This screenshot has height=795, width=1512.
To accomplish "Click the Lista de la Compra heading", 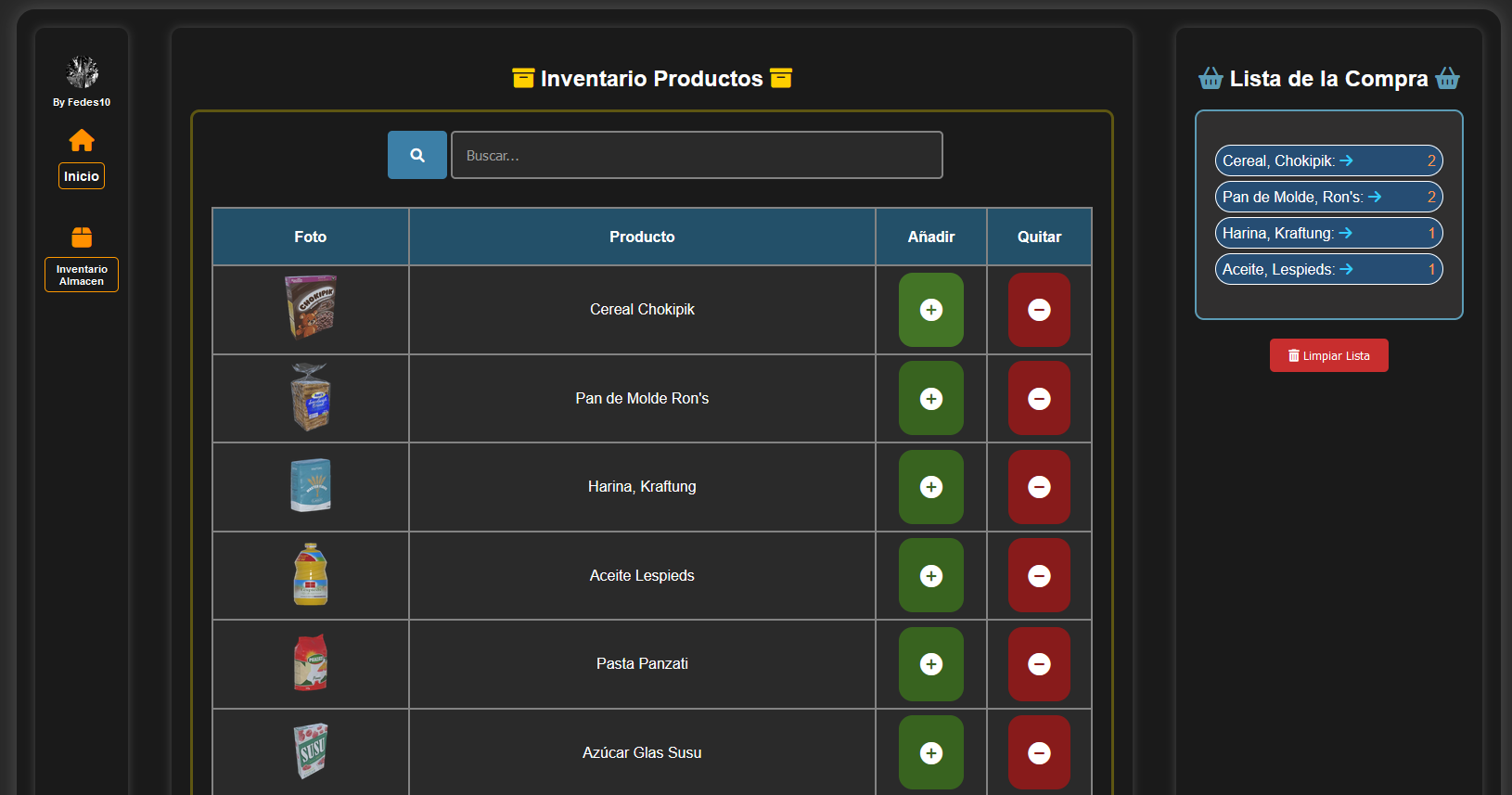I will (x=1328, y=79).
